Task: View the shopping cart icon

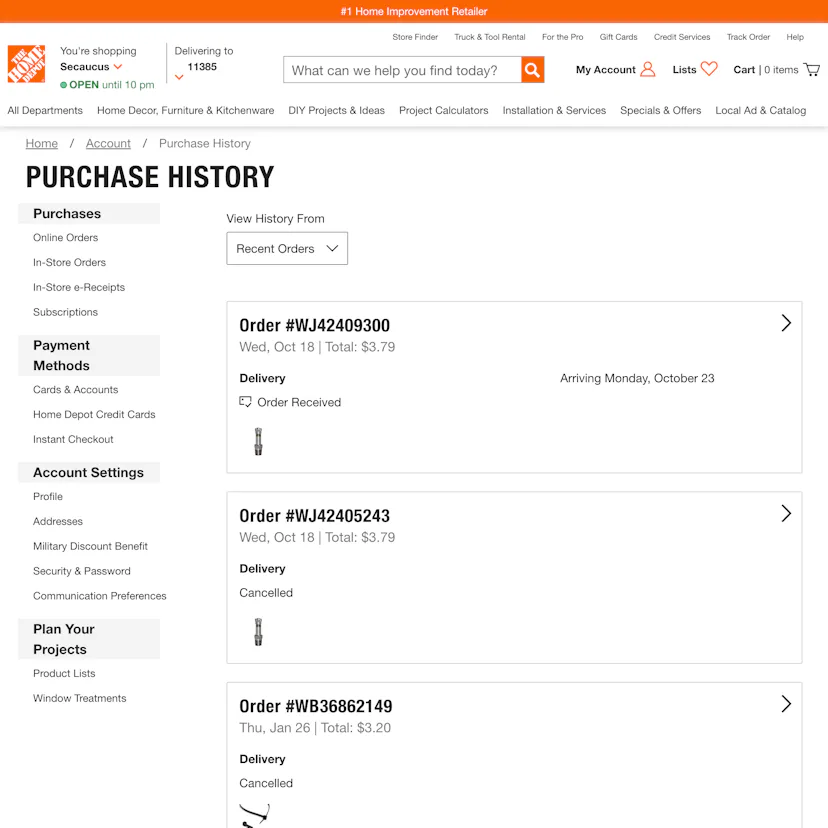Action: point(811,69)
